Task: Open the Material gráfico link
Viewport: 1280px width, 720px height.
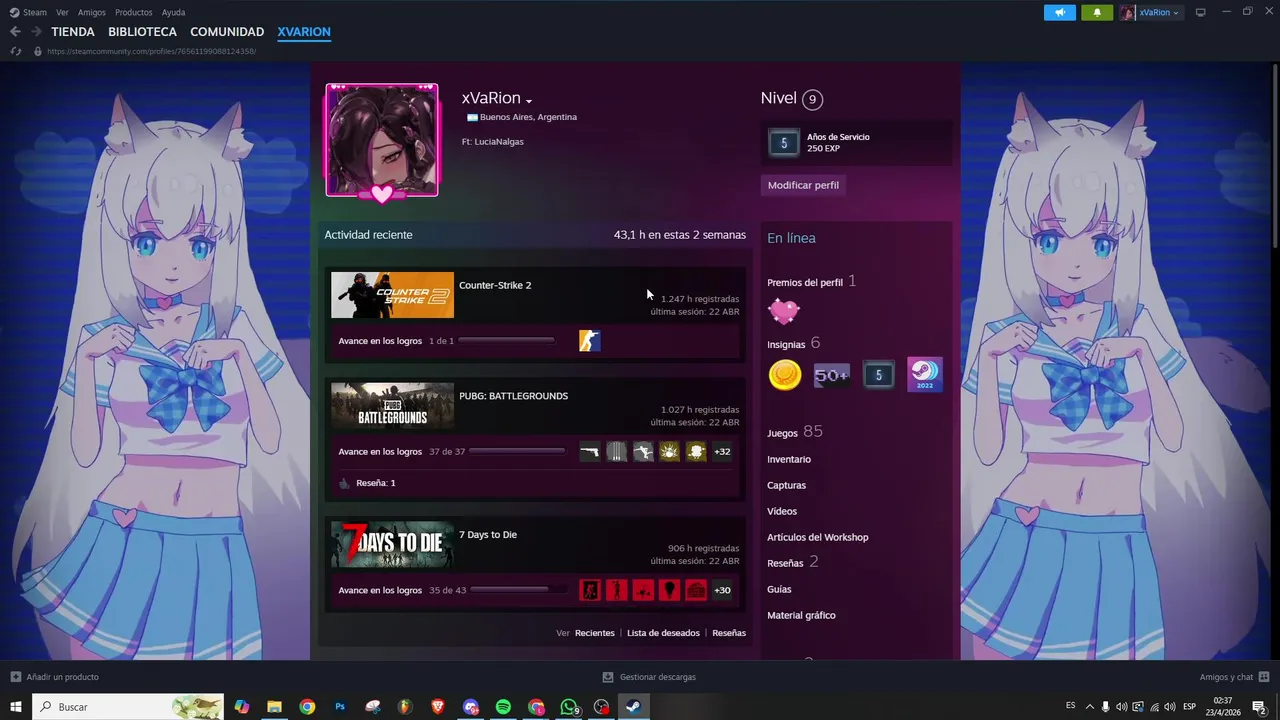Action: tap(801, 615)
